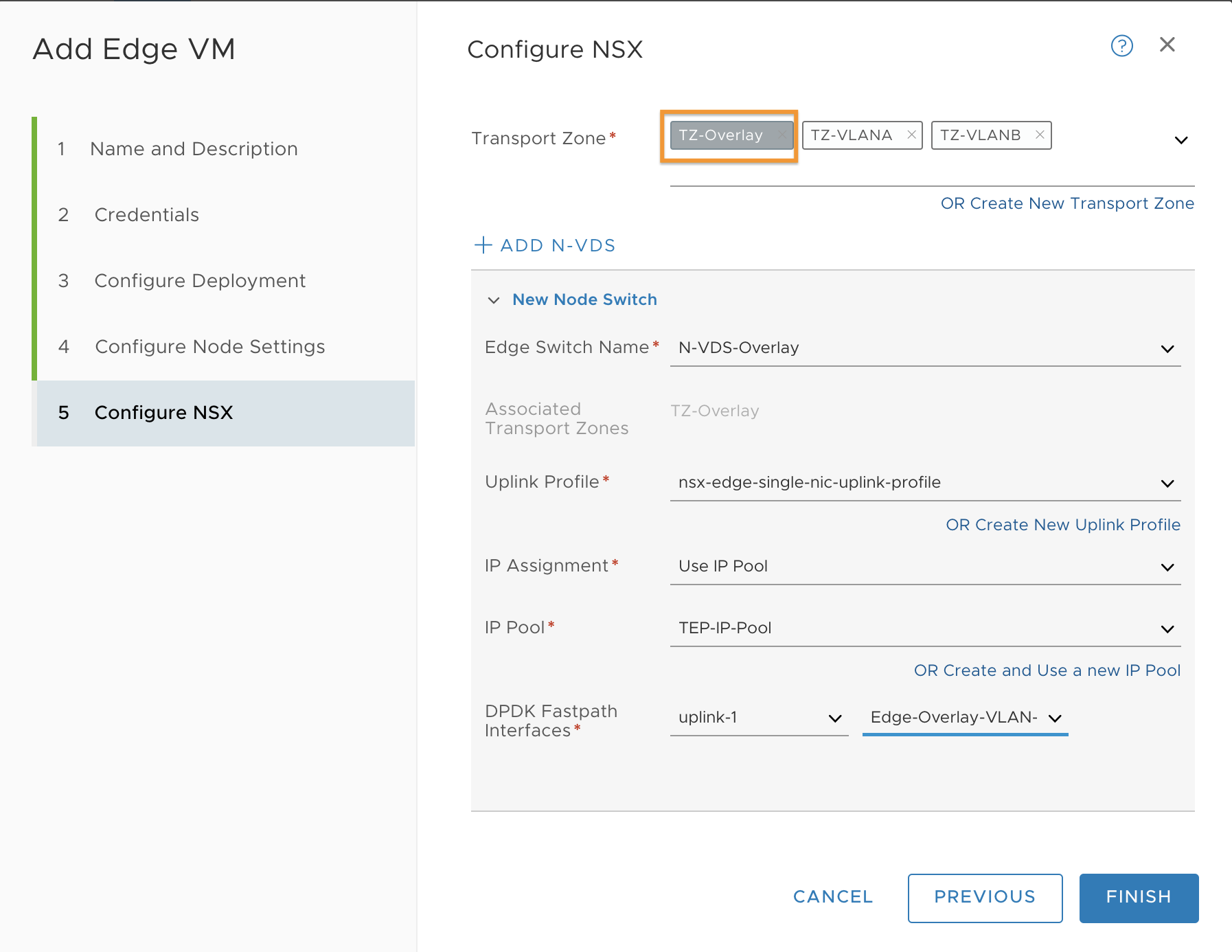Remove the TZ-VLANA transport zone tag
The width and height of the screenshot is (1232, 952).
coord(911,135)
